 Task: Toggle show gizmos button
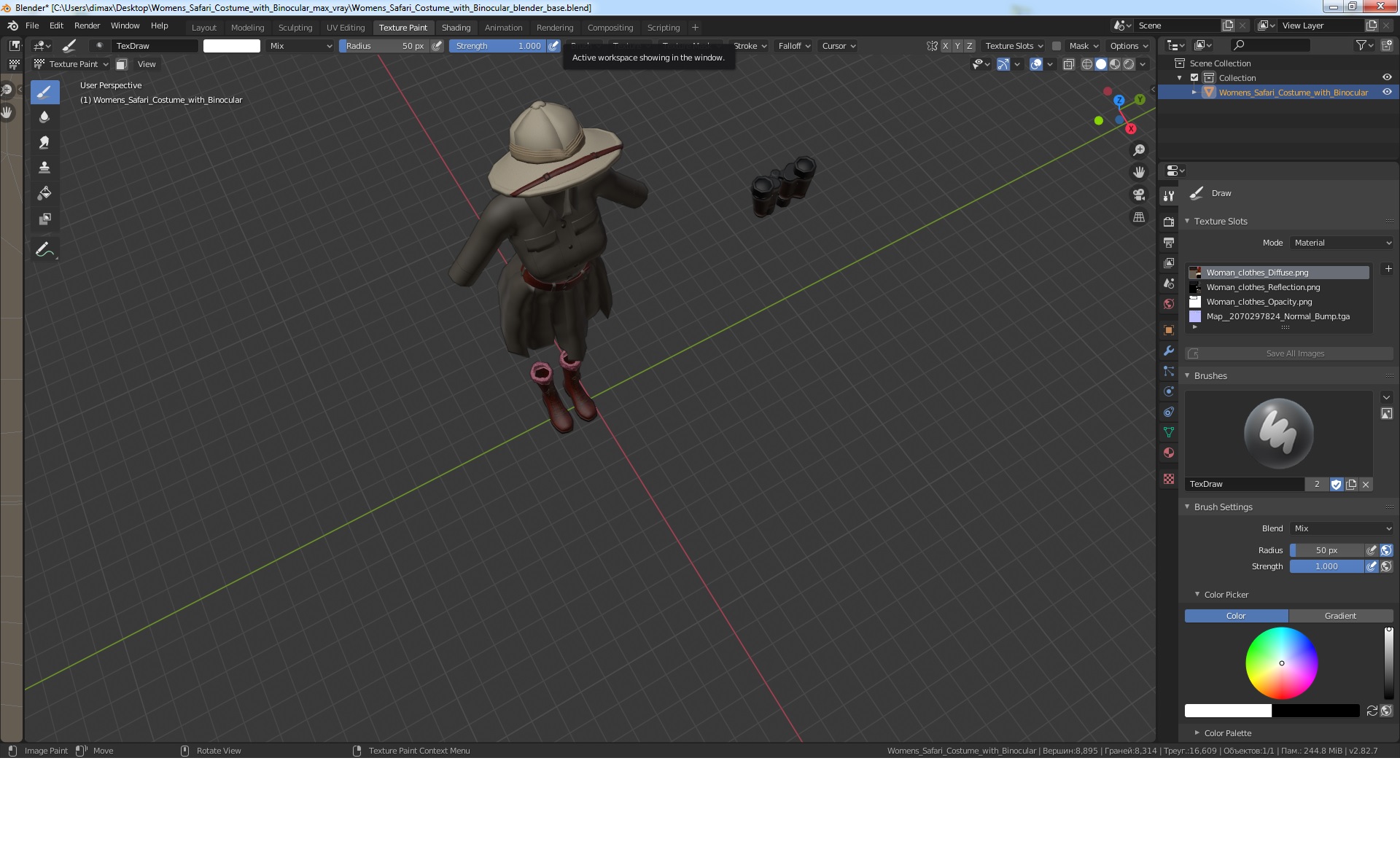1003,64
